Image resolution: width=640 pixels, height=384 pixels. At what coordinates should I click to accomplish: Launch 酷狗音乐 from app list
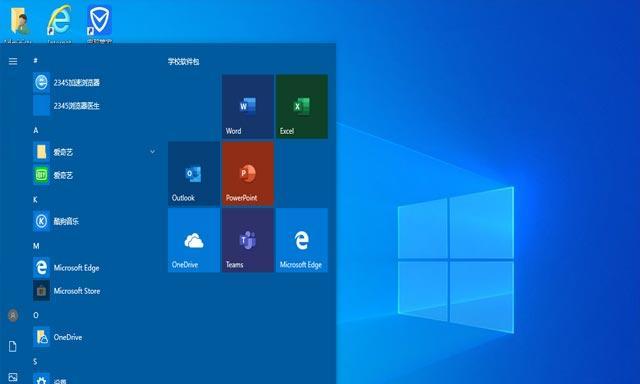click(x=96, y=221)
